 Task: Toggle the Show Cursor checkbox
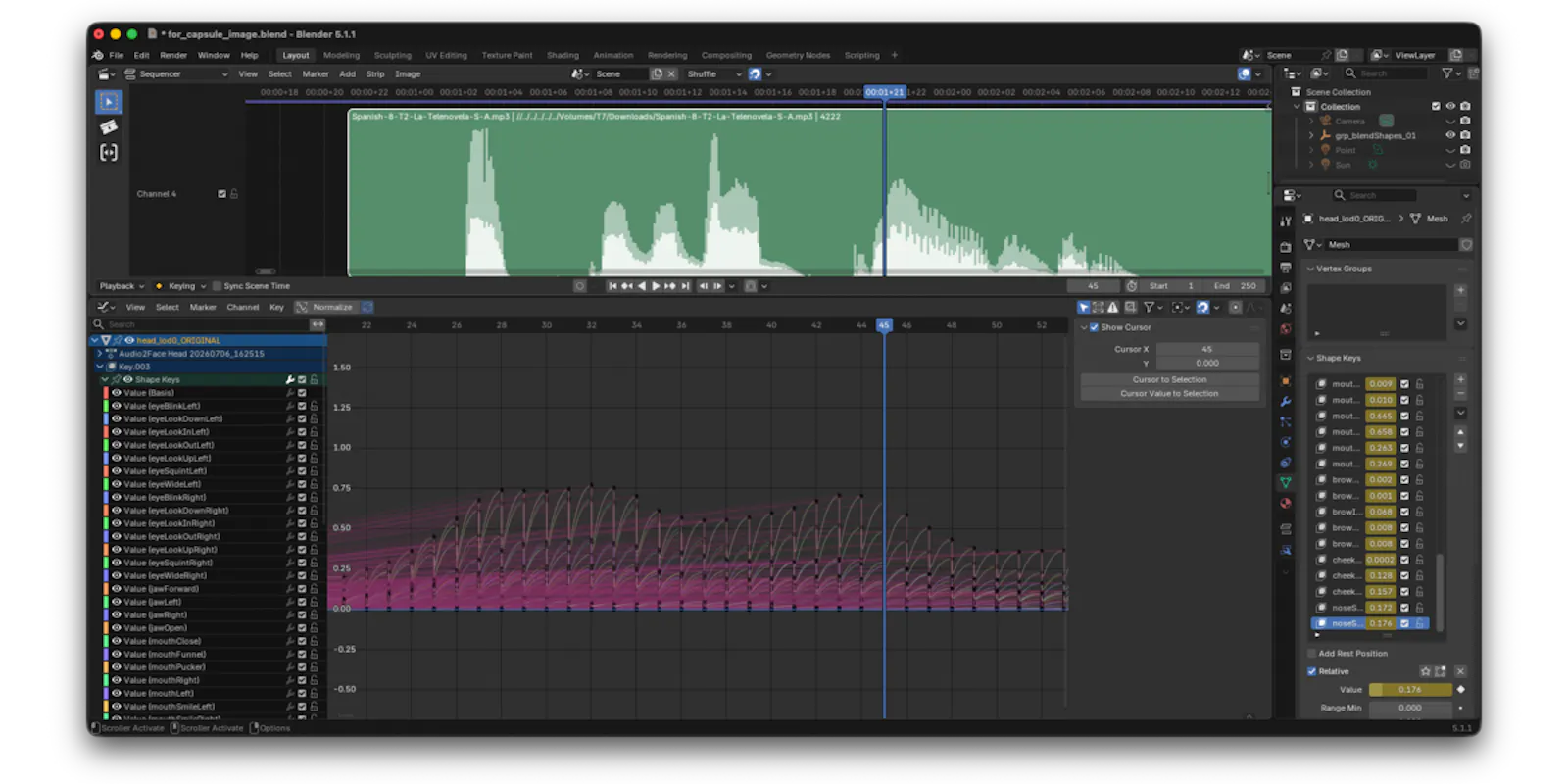[x=1095, y=327]
